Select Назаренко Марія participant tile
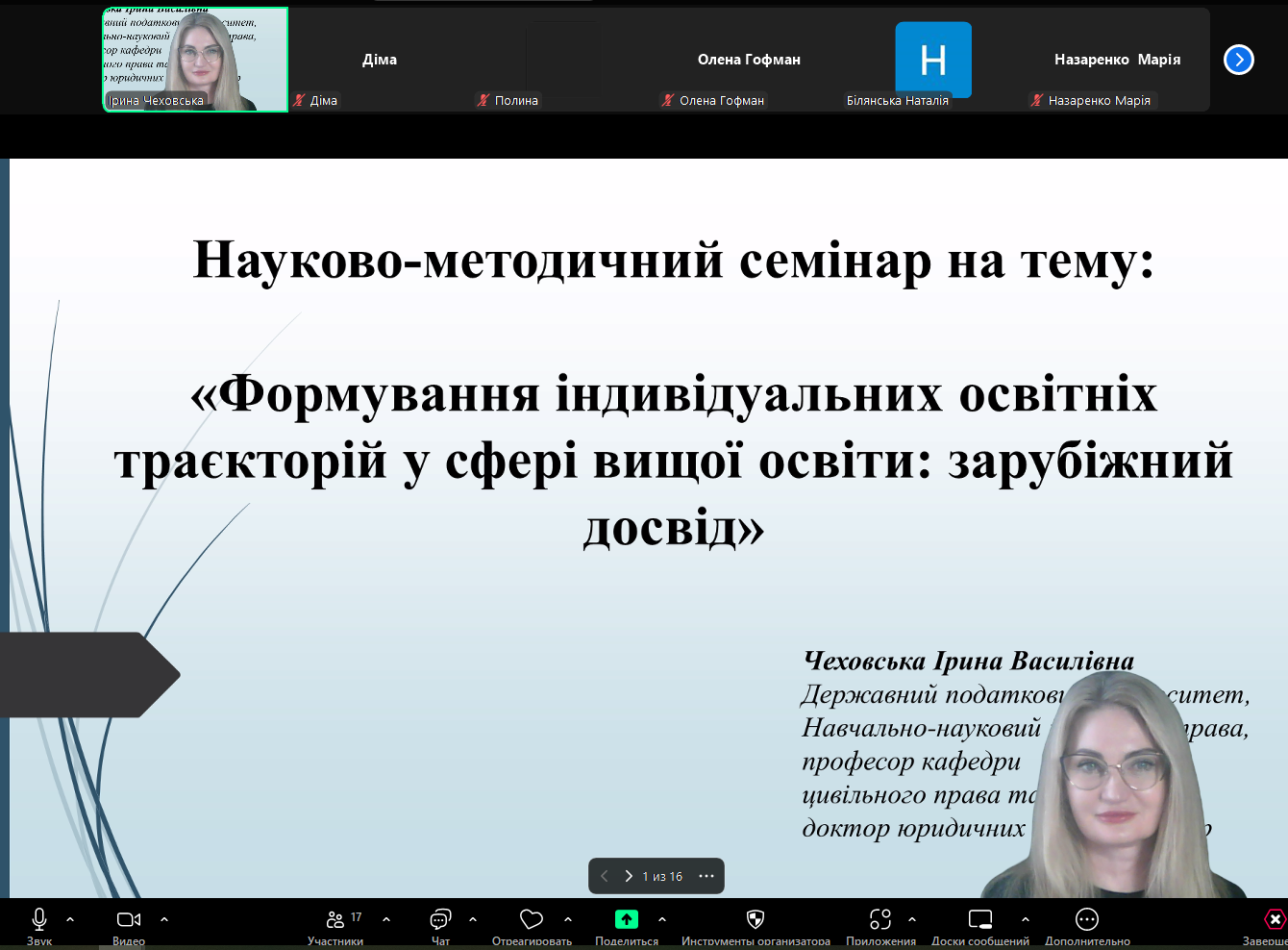1288x950 pixels. 1117,60
